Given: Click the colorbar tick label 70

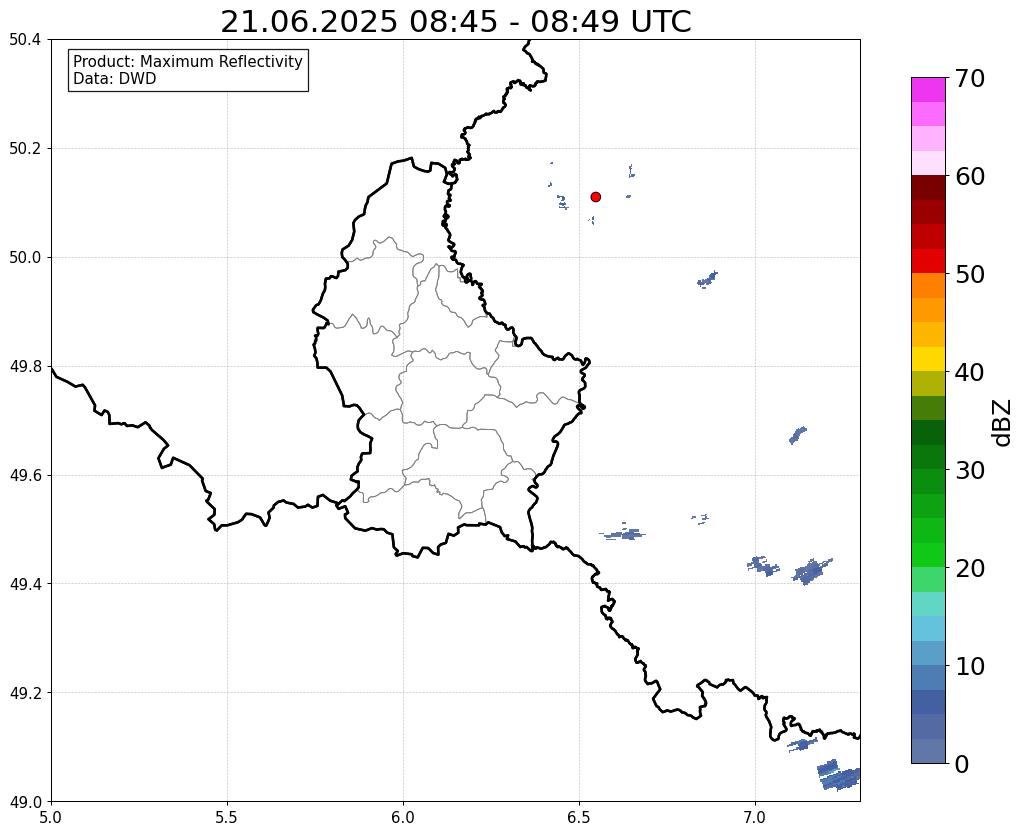Looking at the screenshot, I should click(970, 78).
